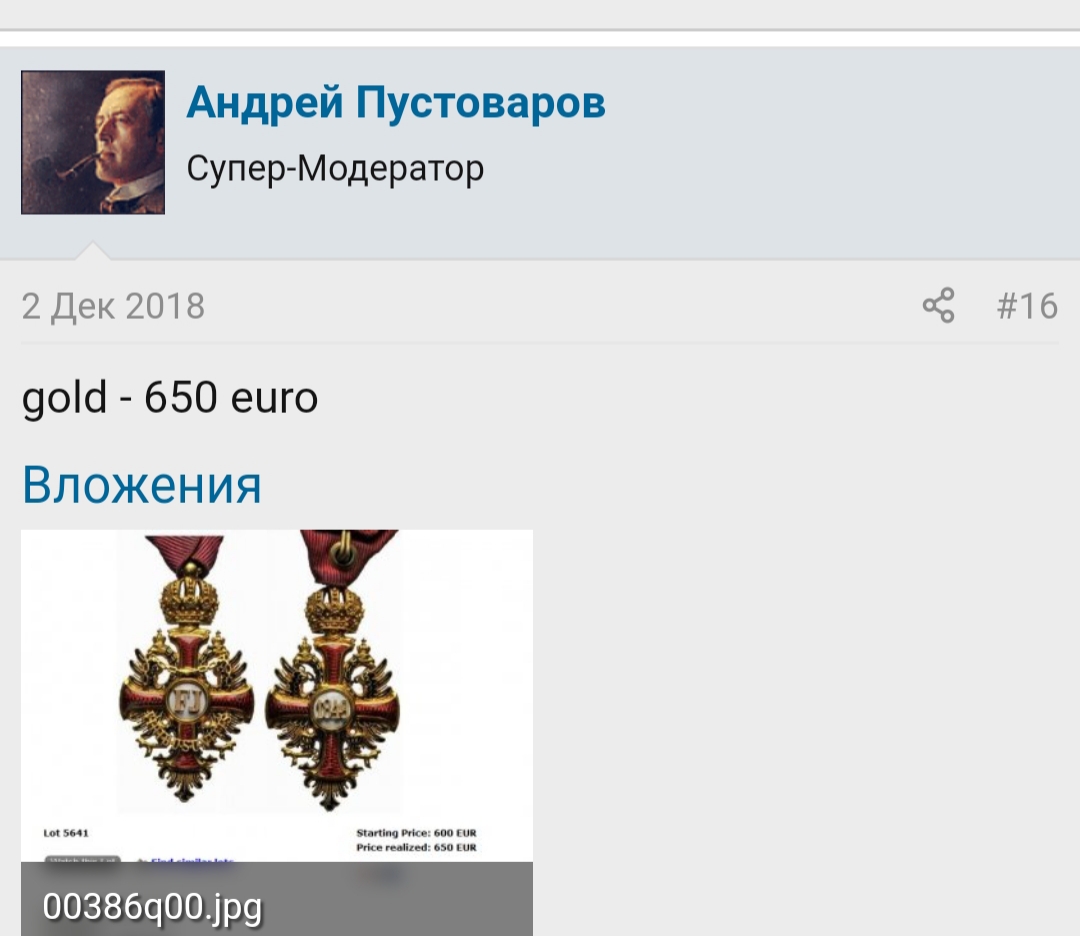Tap the partially hidden Find similar lots link
This screenshot has width=1080, height=936.
(191, 860)
